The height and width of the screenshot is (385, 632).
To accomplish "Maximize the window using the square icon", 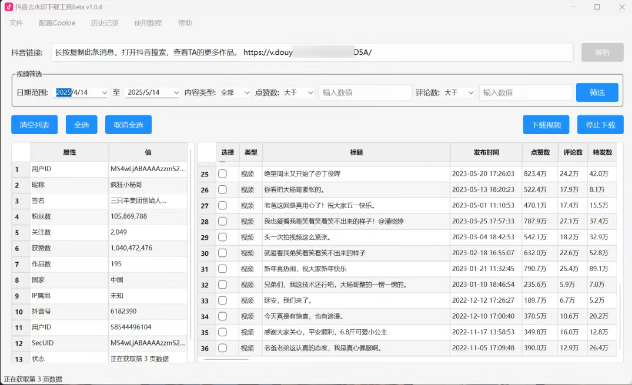I will pos(597,7).
